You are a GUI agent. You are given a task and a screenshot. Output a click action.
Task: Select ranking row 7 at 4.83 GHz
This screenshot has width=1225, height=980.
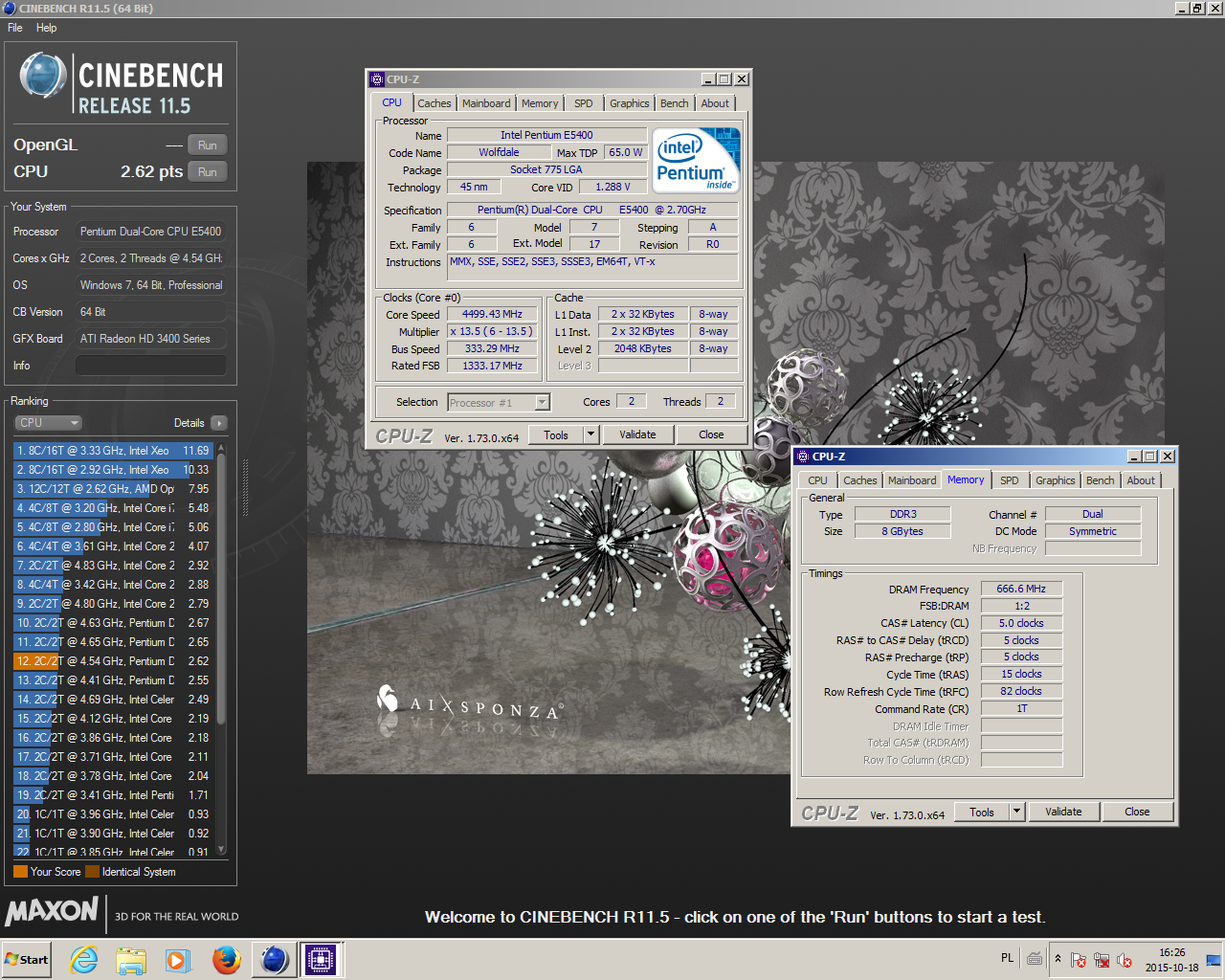pos(112,566)
